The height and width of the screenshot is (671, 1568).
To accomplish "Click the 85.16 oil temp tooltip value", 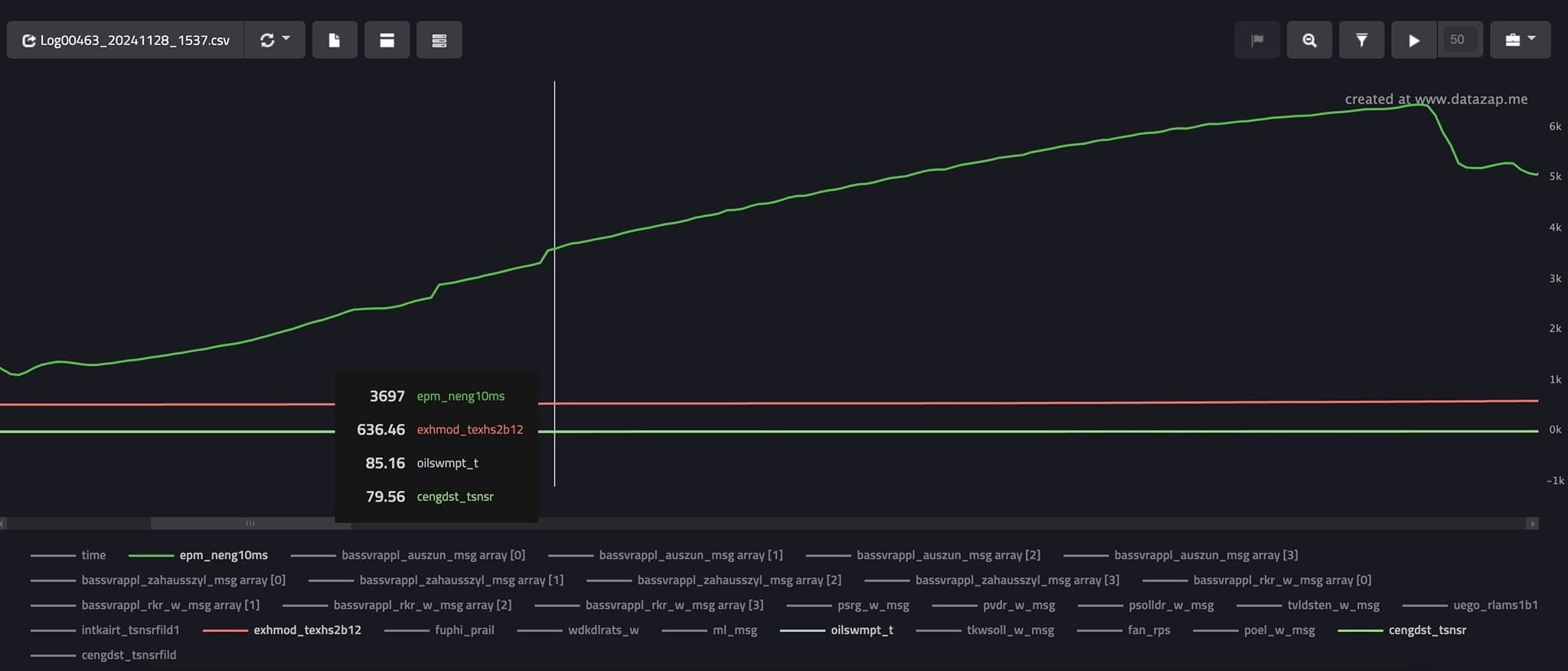I will coord(385,463).
